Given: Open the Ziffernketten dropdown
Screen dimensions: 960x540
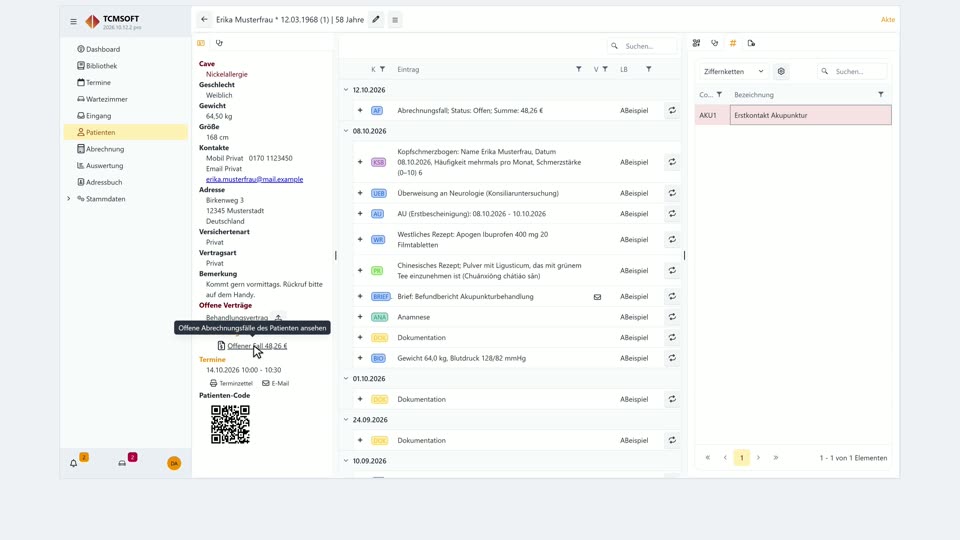Looking at the screenshot, I should [x=733, y=72].
